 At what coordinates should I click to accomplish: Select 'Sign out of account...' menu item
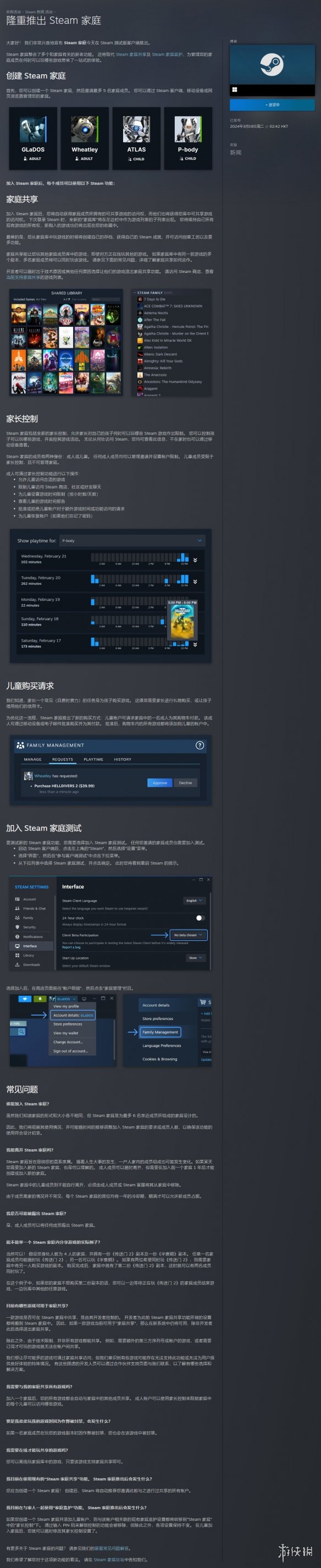click(x=70, y=1051)
